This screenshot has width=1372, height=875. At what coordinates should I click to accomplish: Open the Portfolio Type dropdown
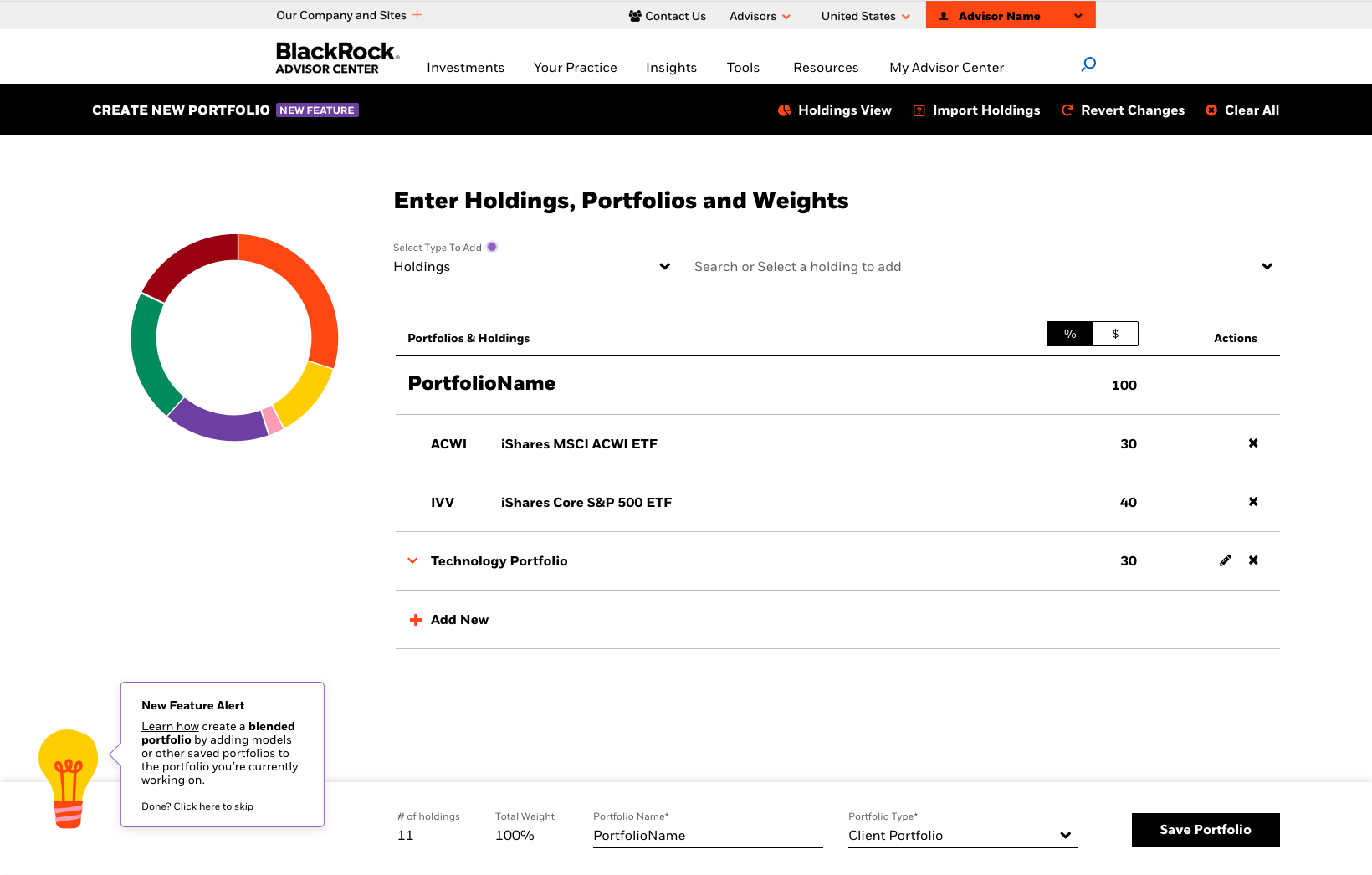tap(962, 836)
